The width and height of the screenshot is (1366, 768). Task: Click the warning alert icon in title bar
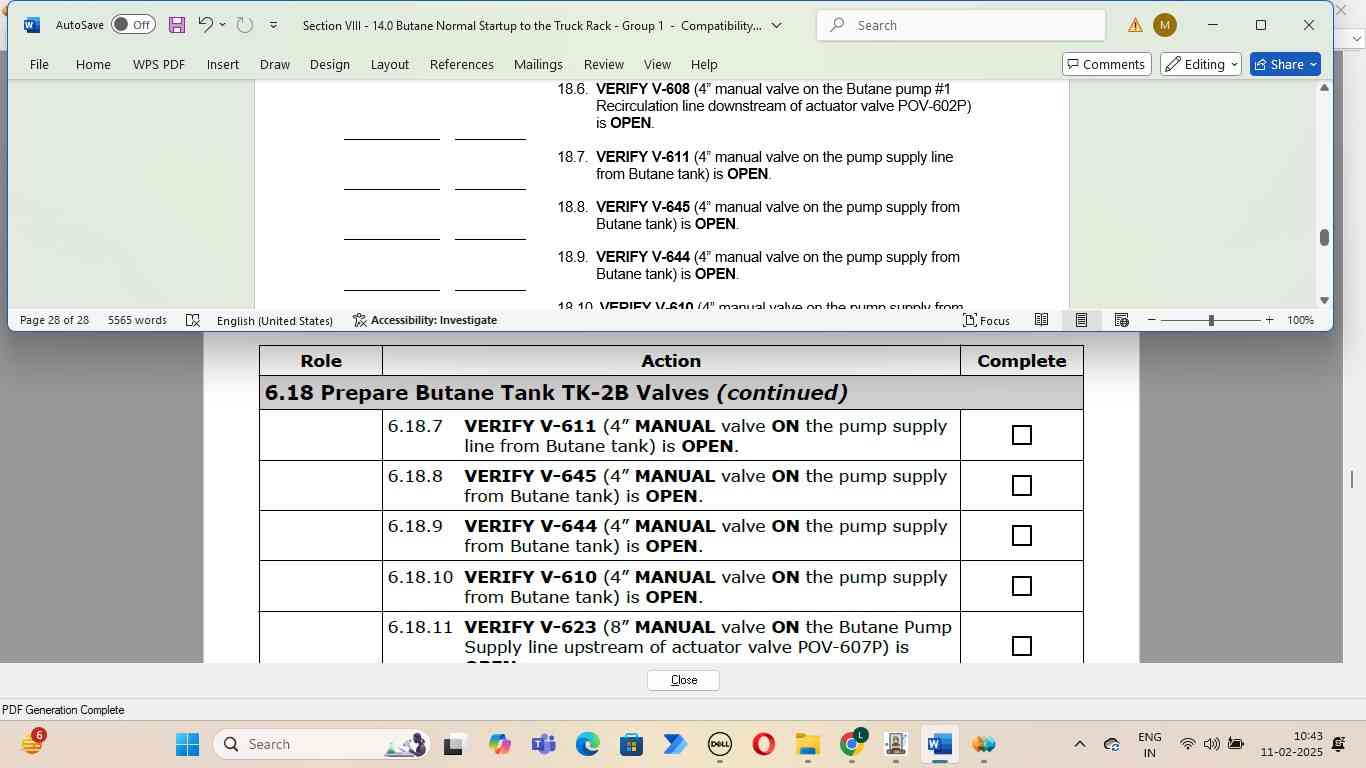click(x=1135, y=25)
